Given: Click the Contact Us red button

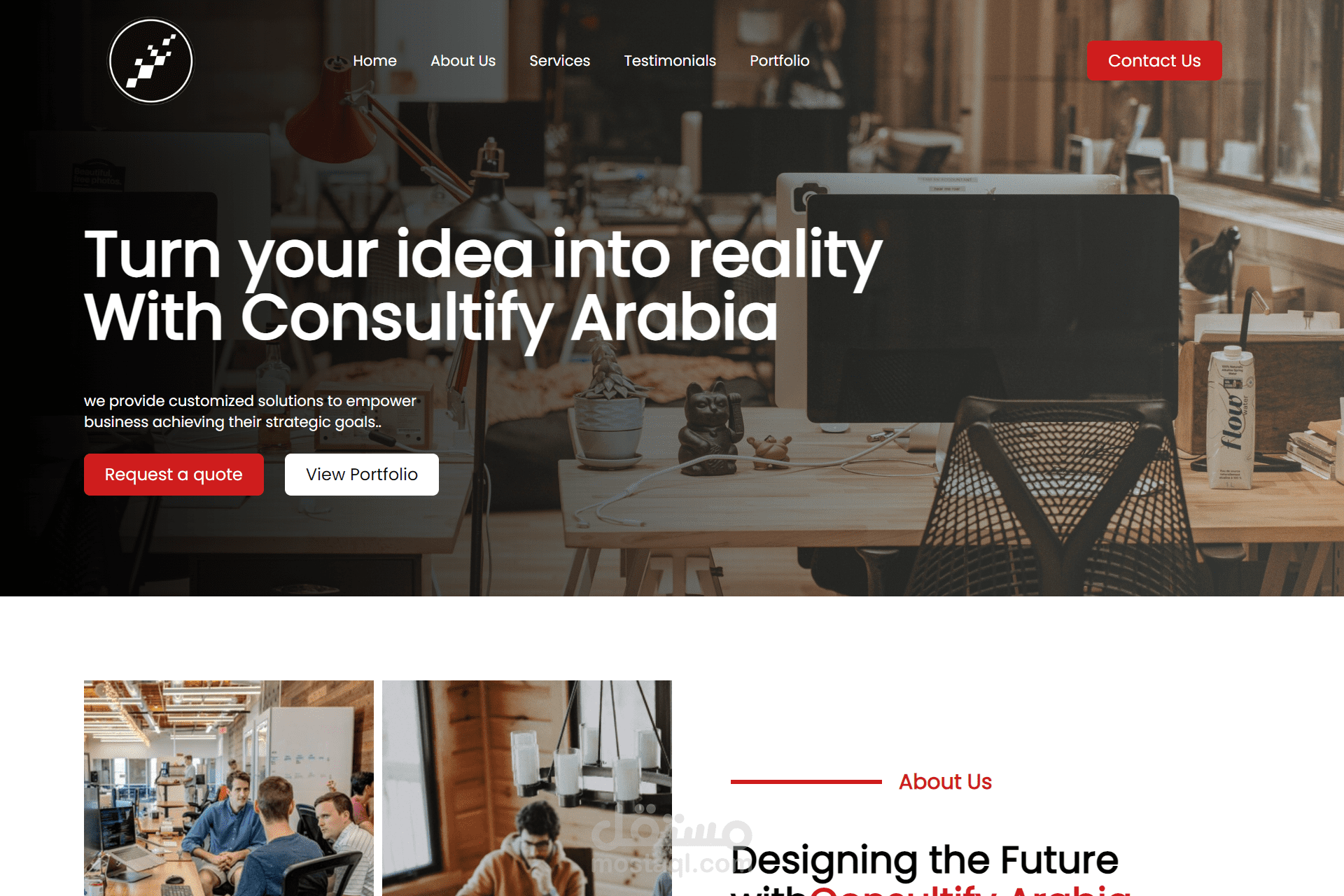Looking at the screenshot, I should tap(1154, 61).
